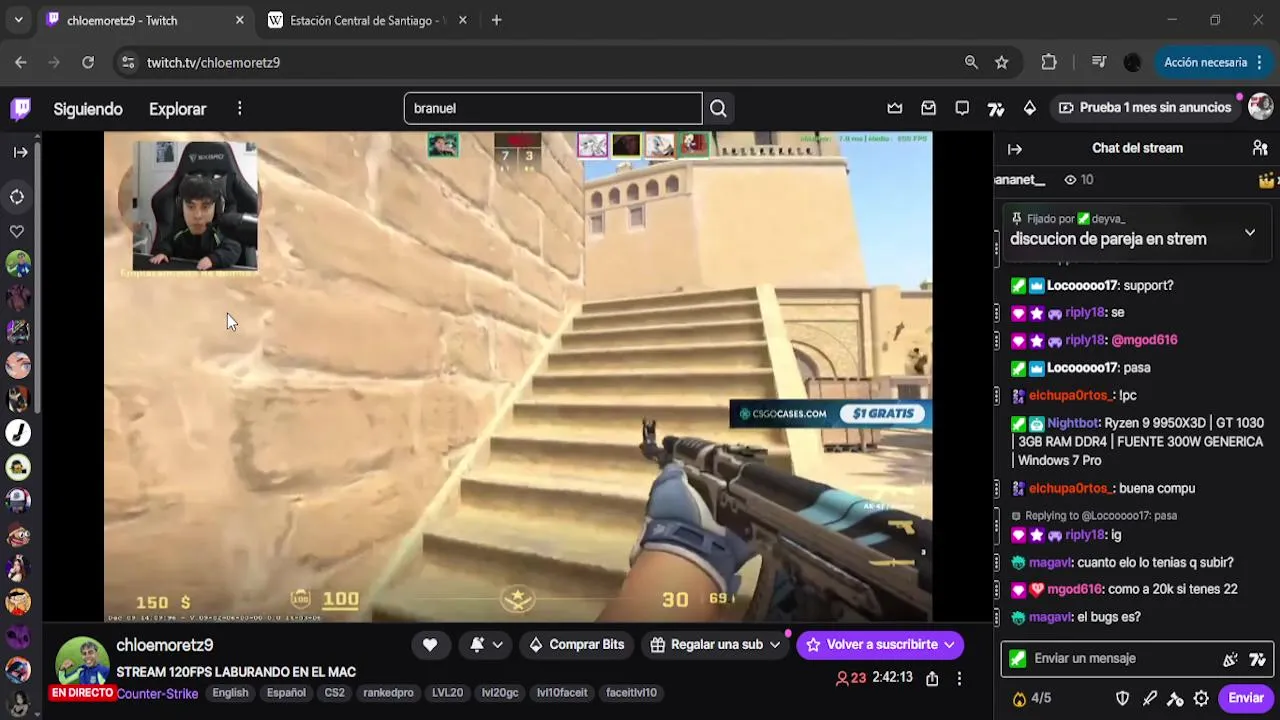The width and height of the screenshot is (1280, 720).
Task: Open channel points flame 4/5 counter
Action: 1032,698
